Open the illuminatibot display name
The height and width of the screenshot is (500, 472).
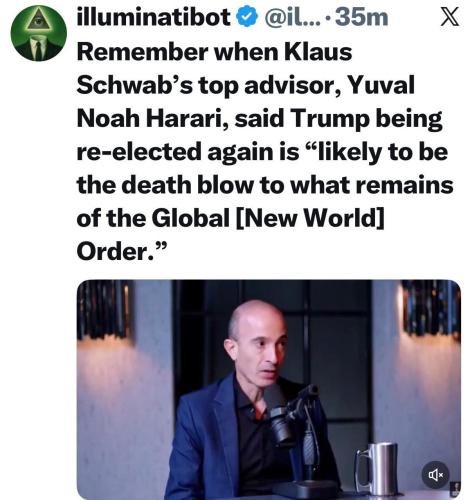coord(154,17)
